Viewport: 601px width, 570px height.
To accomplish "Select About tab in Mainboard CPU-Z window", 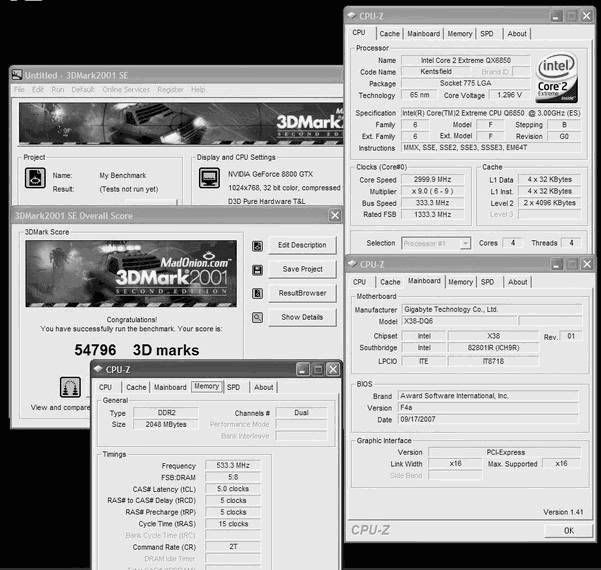I will [517, 282].
